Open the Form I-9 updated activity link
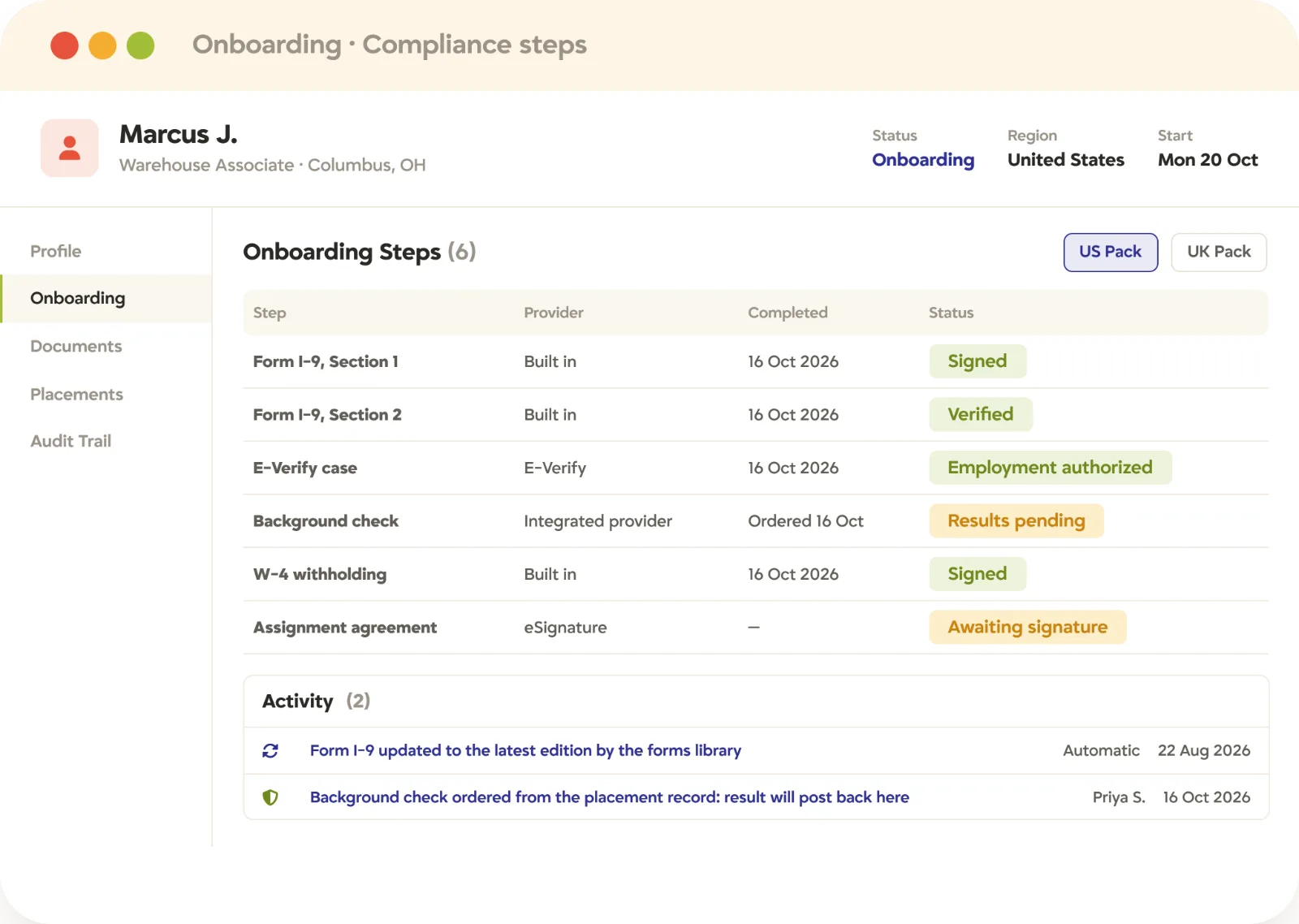1299x924 pixels. pos(525,750)
